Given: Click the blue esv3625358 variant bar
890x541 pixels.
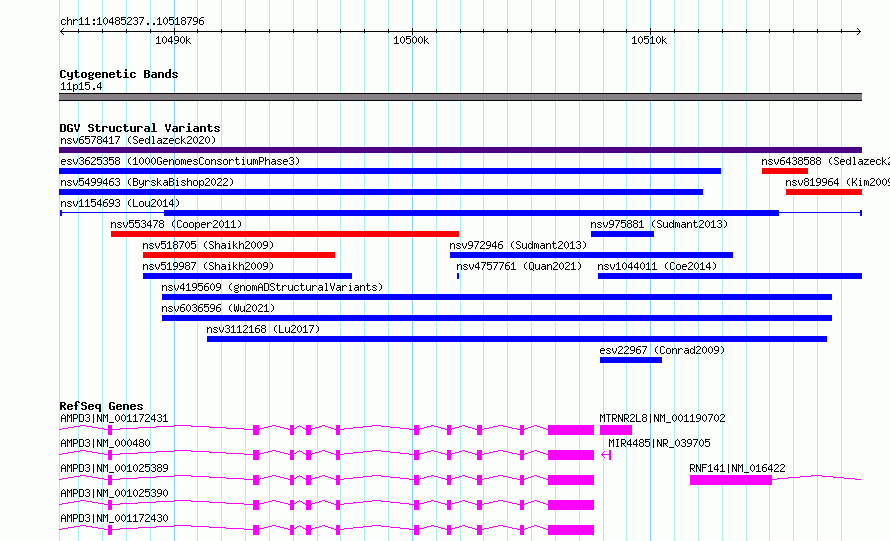Looking at the screenshot, I should (x=390, y=171).
